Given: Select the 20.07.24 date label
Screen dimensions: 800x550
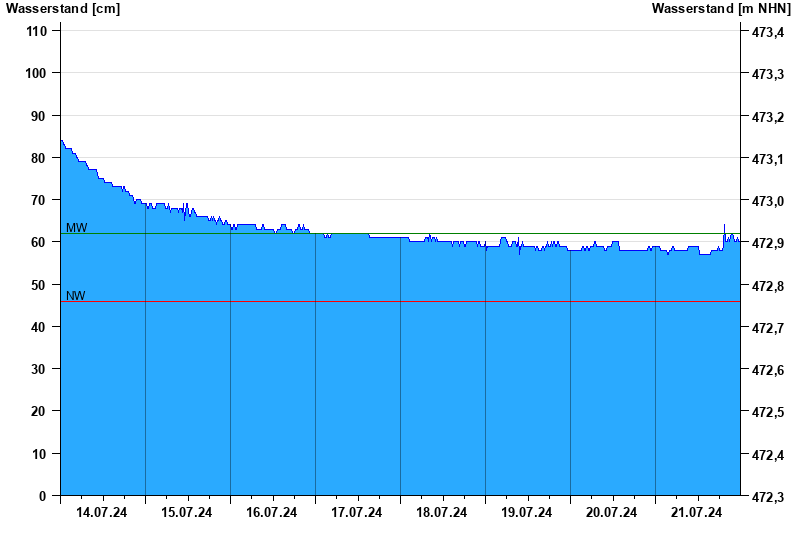Looking at the screenshot, I should pyautogui.click(x=611, y=512).
